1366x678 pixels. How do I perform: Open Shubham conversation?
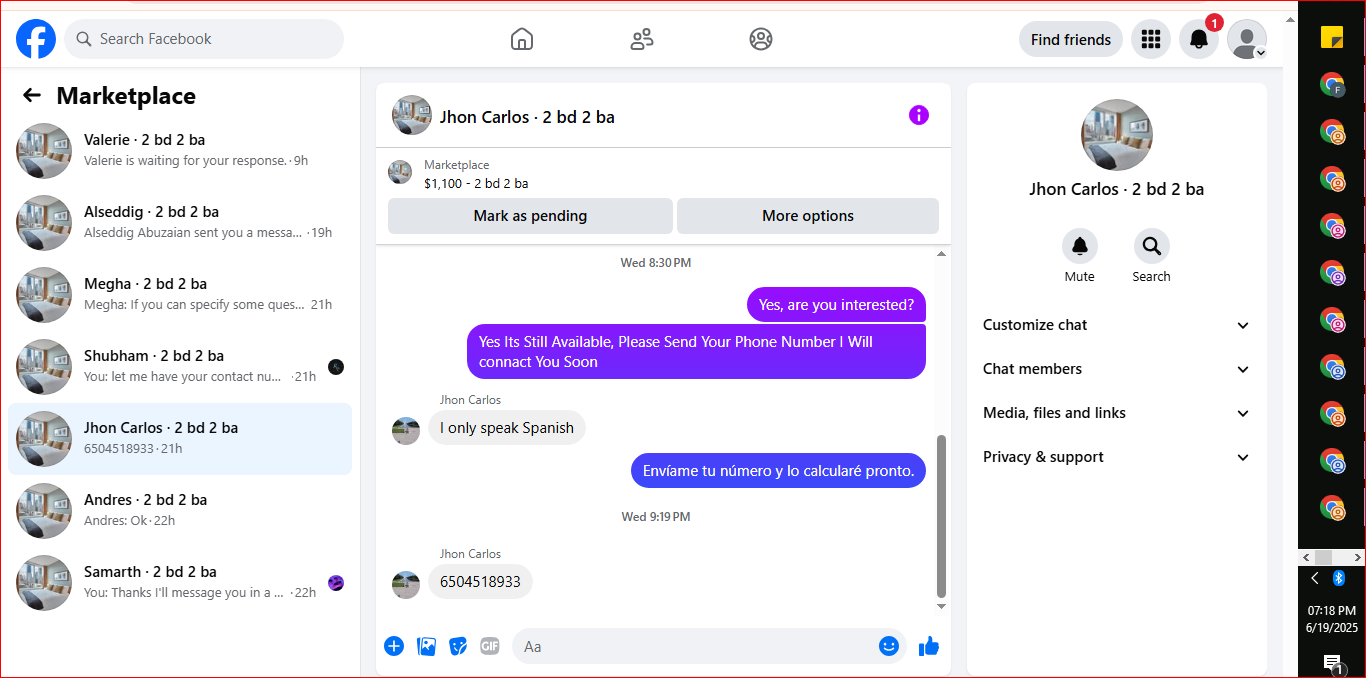(180, 367)
